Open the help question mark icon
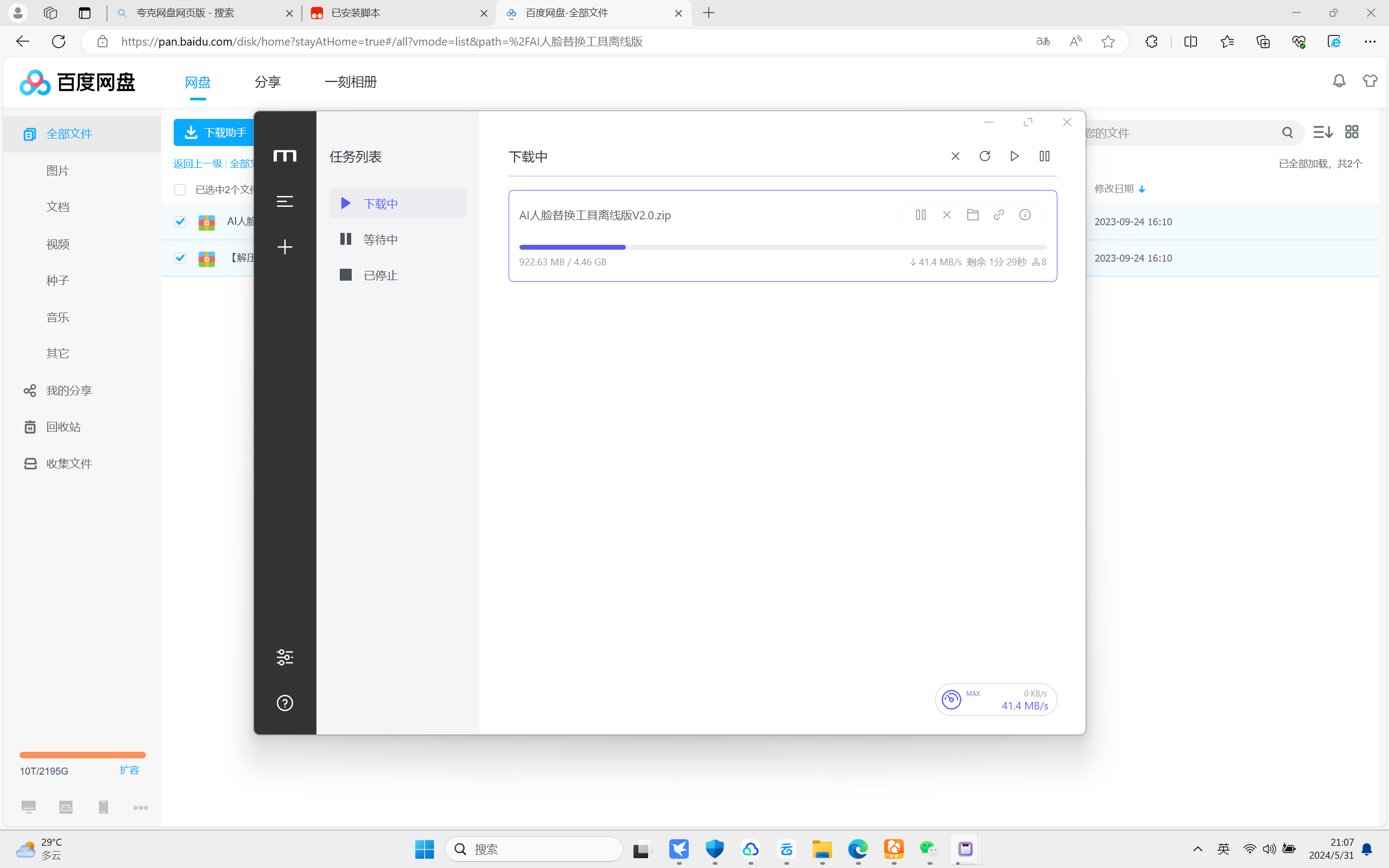 click(x=284, y=702)
